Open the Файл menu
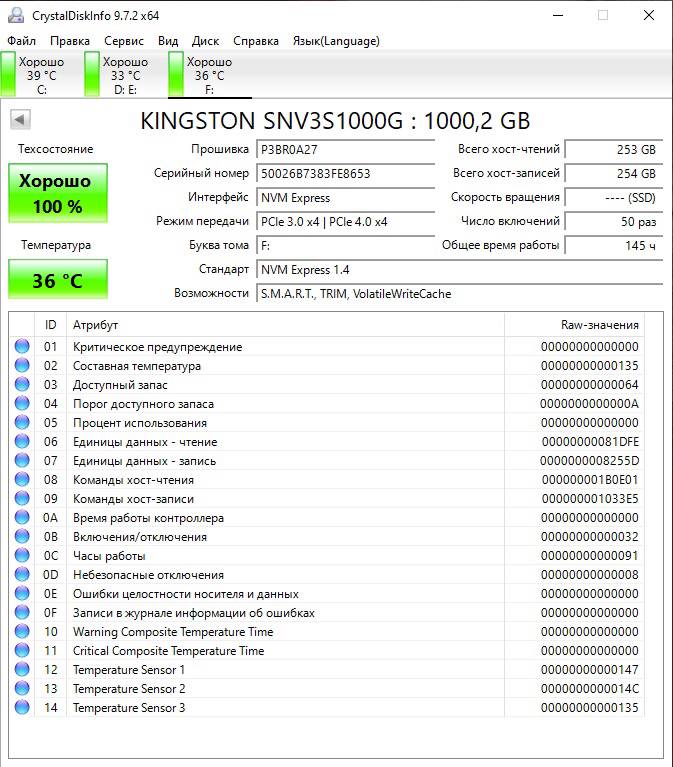Screen dimensions: 673x767 tap(21, 41)
